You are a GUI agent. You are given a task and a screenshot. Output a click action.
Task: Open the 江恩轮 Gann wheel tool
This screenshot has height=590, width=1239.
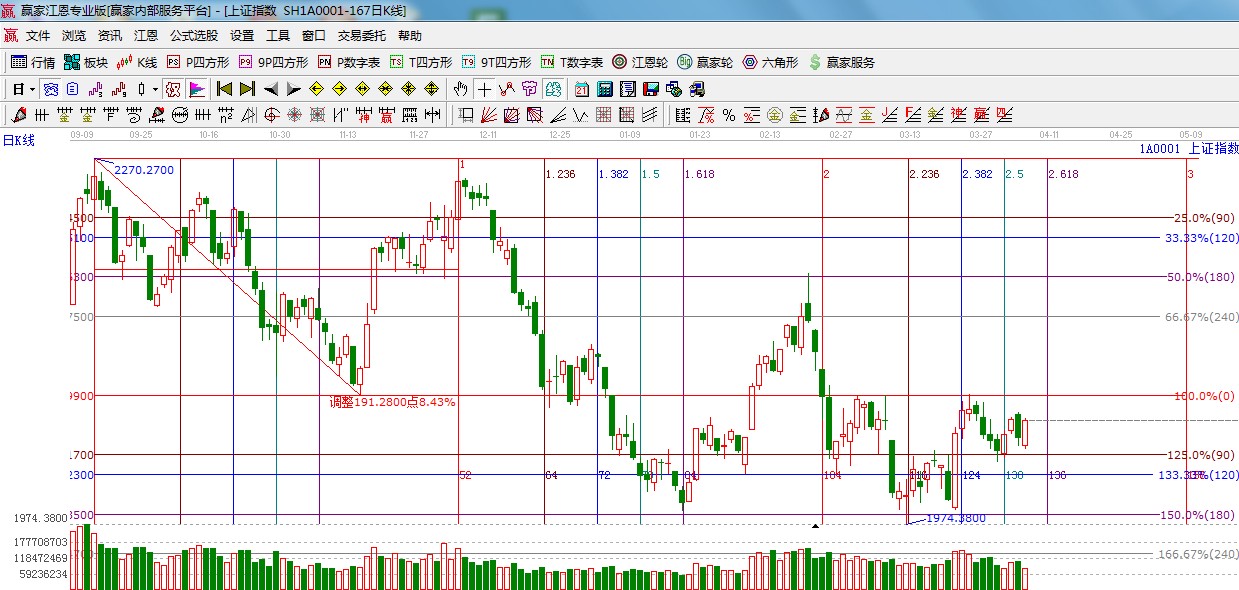(x=640, y=62)
